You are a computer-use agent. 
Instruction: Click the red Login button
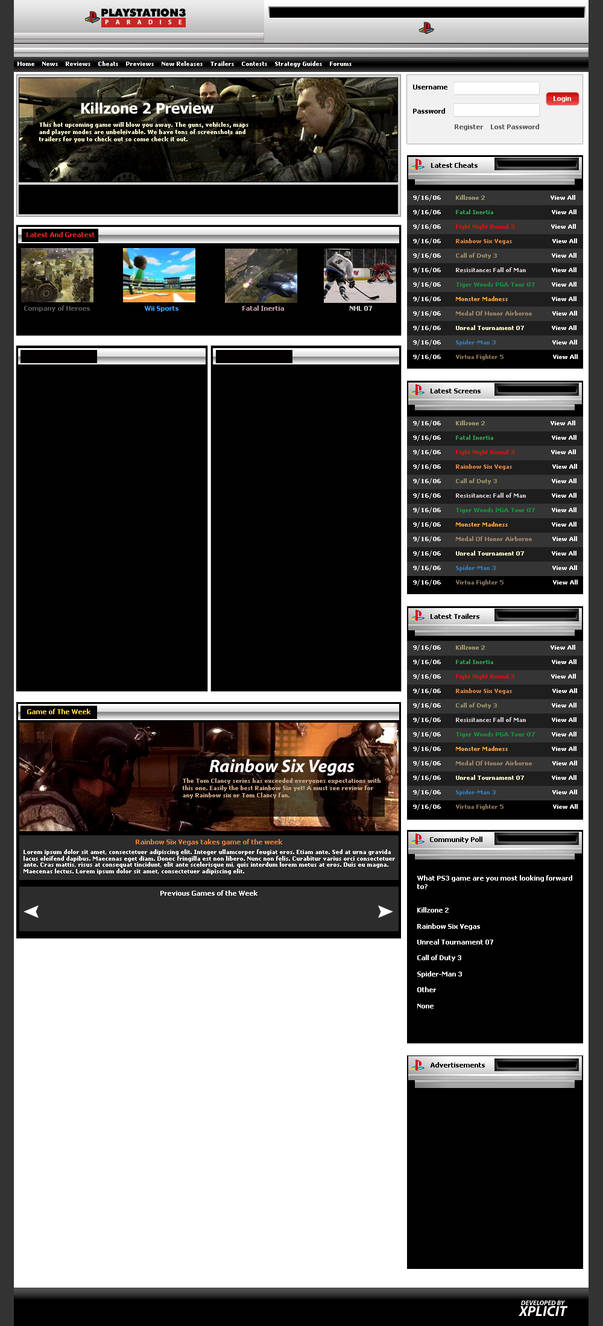pos(562,98)
